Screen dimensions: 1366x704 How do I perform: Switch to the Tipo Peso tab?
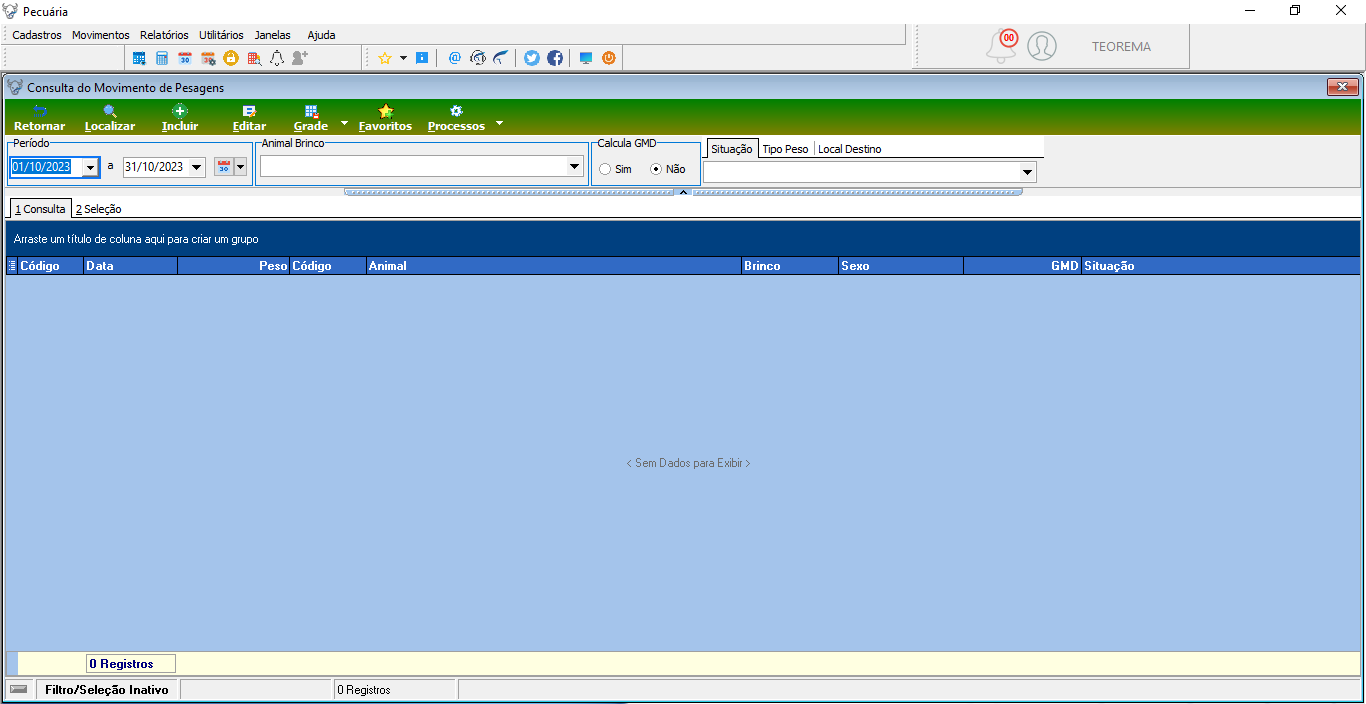click(785, 149)
